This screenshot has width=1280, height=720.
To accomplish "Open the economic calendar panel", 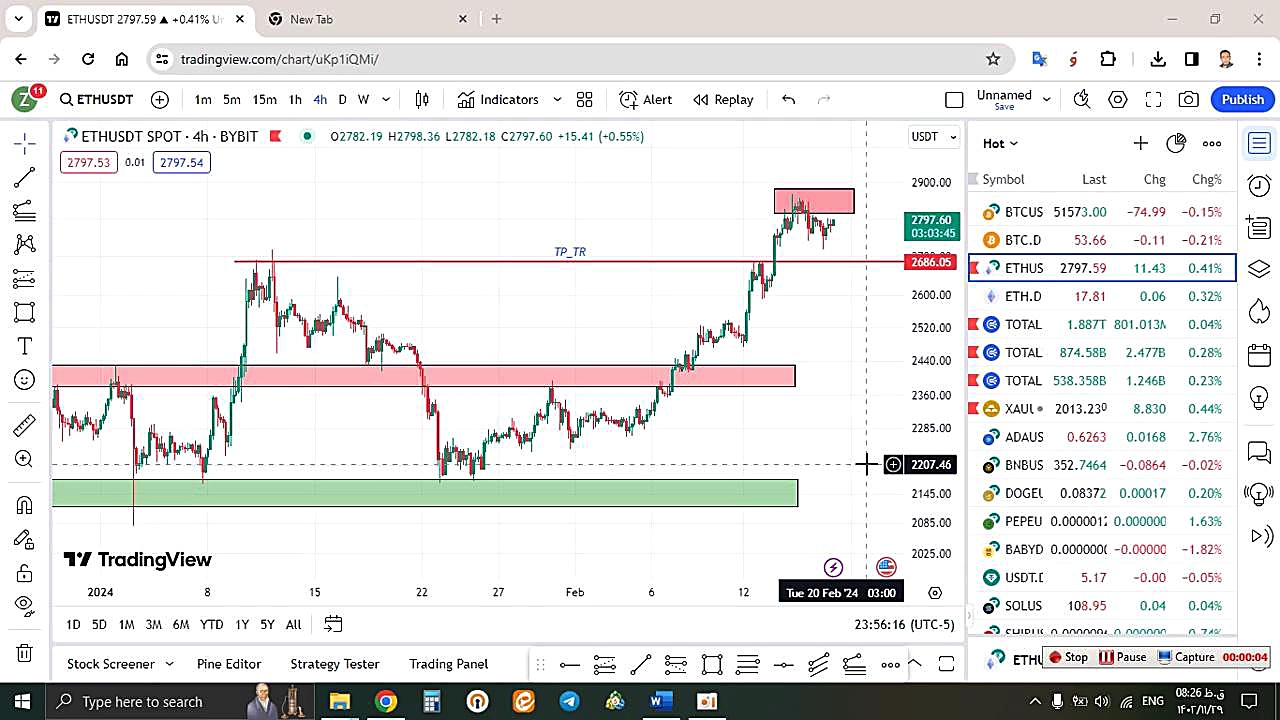I will coord(1259,355).
